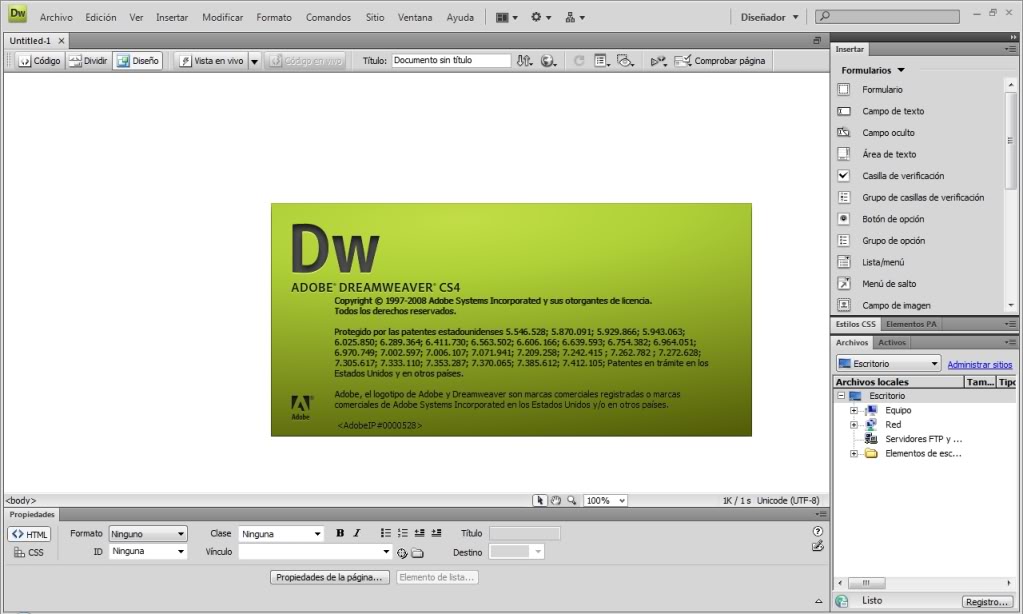Click the File management arrows icon
Screen dimensions: 1023x614
point(525,61)
